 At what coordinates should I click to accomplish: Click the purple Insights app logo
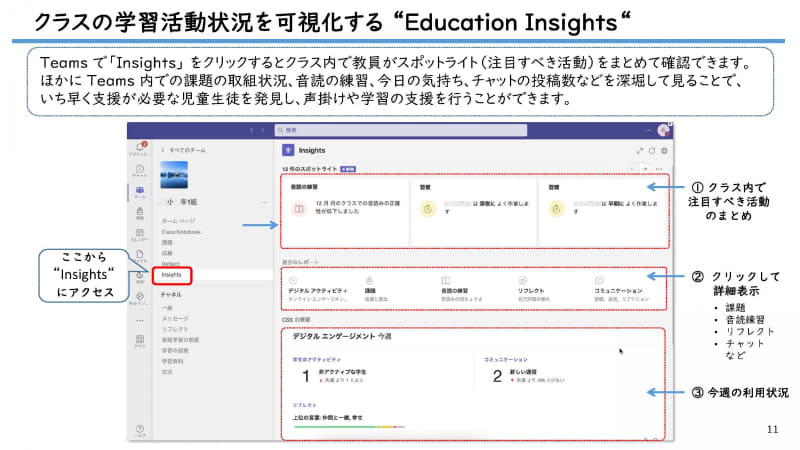coord(288,150)
